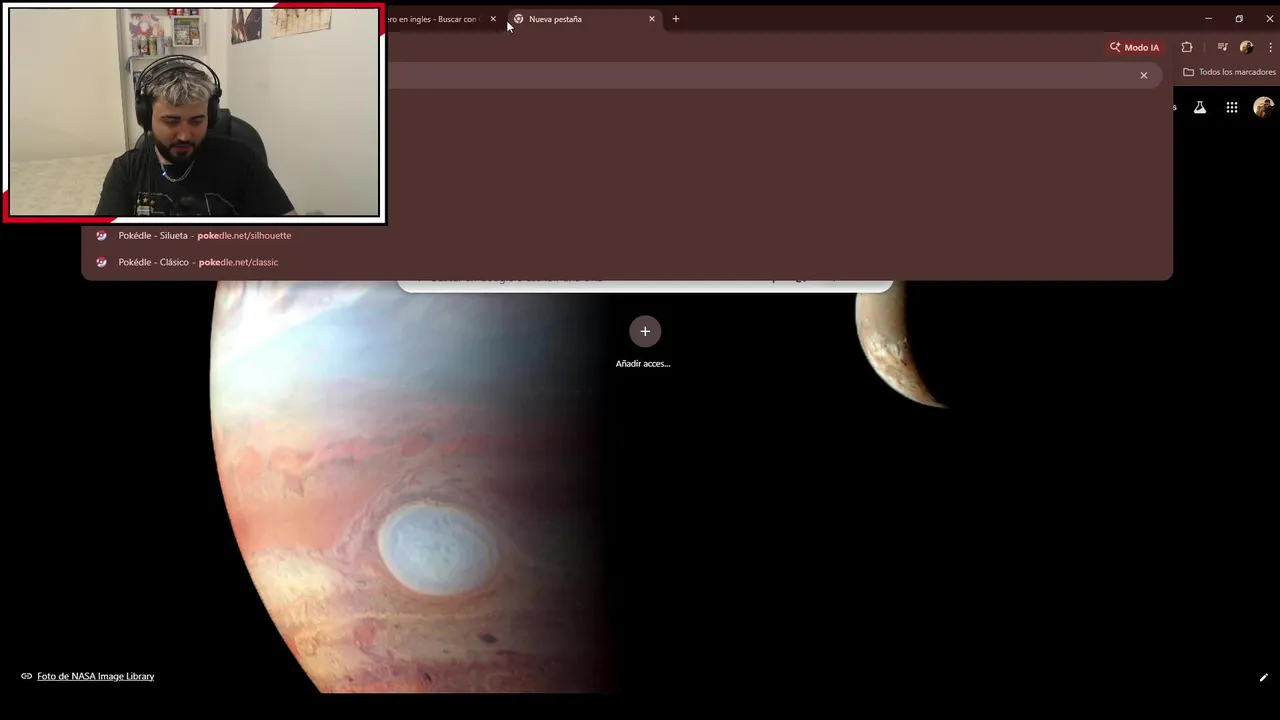The width and height of the screenshot is (1280, 720).
Task: Click the Pokédle favicon beside Clásico
Action: click(101, 262)
